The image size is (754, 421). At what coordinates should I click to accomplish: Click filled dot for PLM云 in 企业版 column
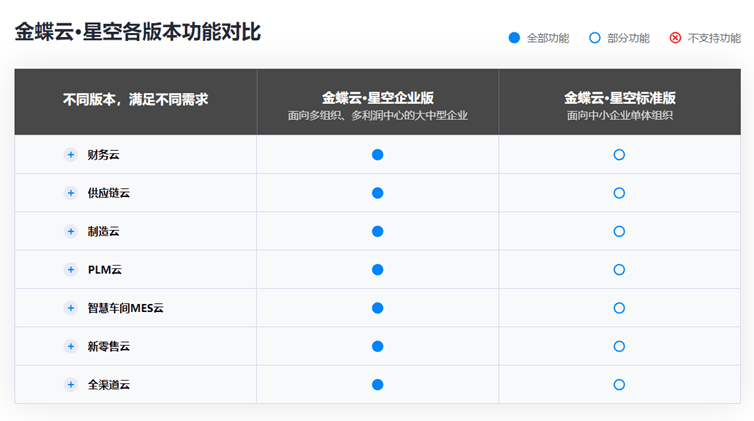point(377,270)
